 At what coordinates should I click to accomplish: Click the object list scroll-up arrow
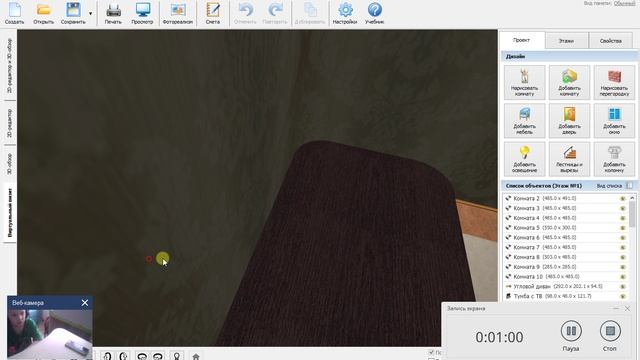(632, 198)
